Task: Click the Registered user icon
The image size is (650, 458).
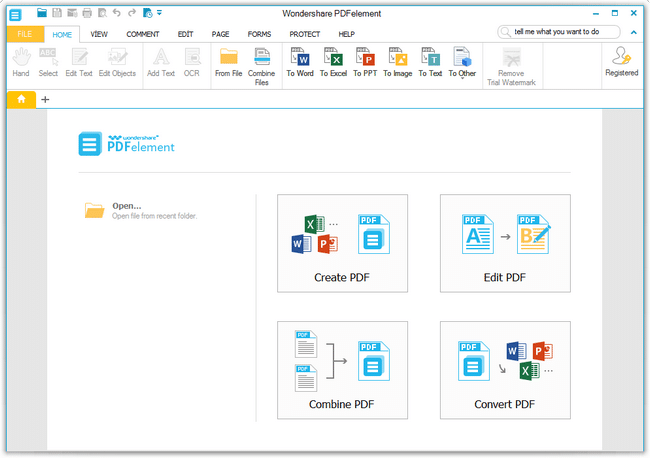Action: point(621,61)
